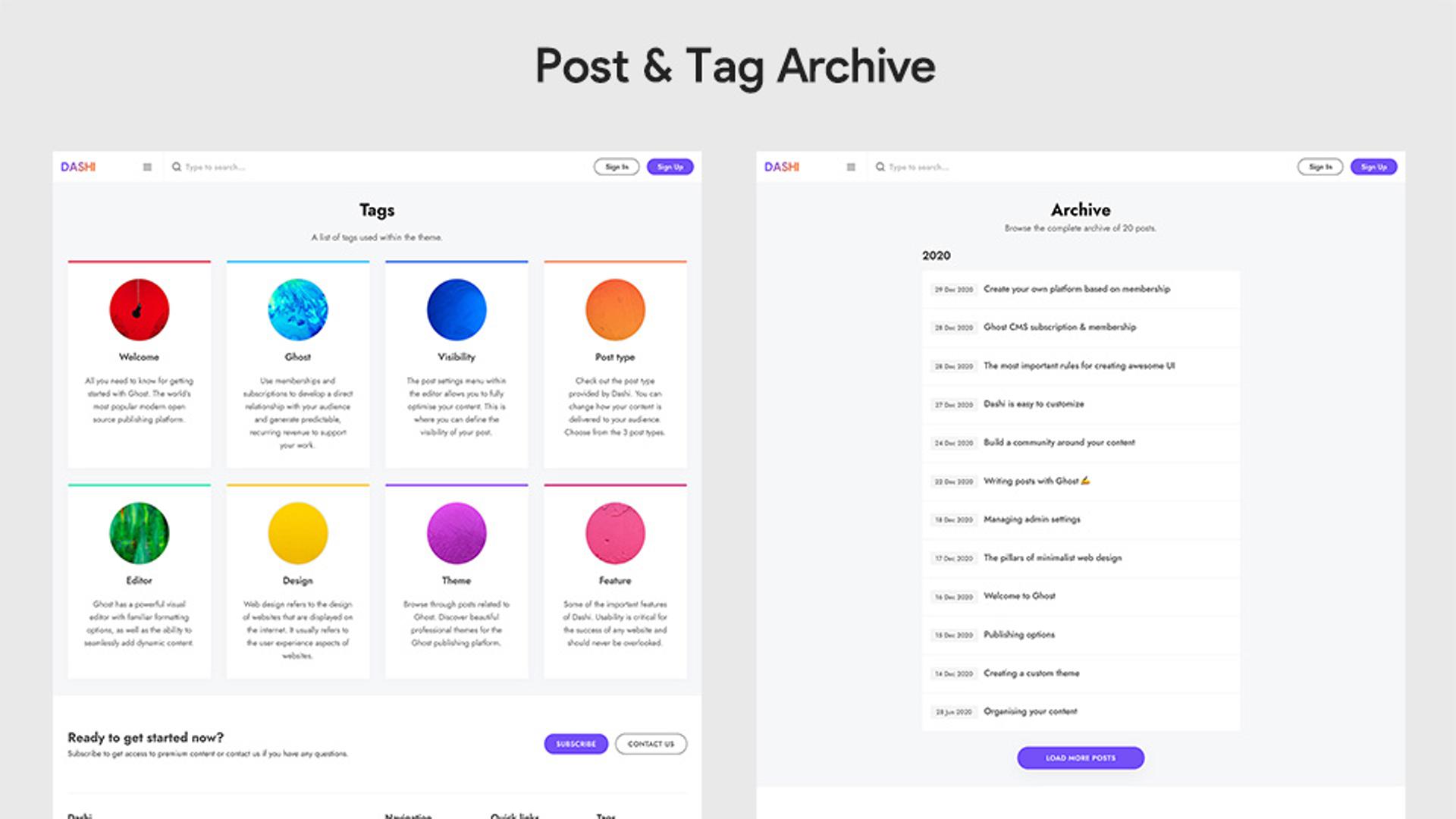This screenshot has height=819, width=1456.
Task: Click the hamburger menu icon left panel
Action: click(147, 167)
